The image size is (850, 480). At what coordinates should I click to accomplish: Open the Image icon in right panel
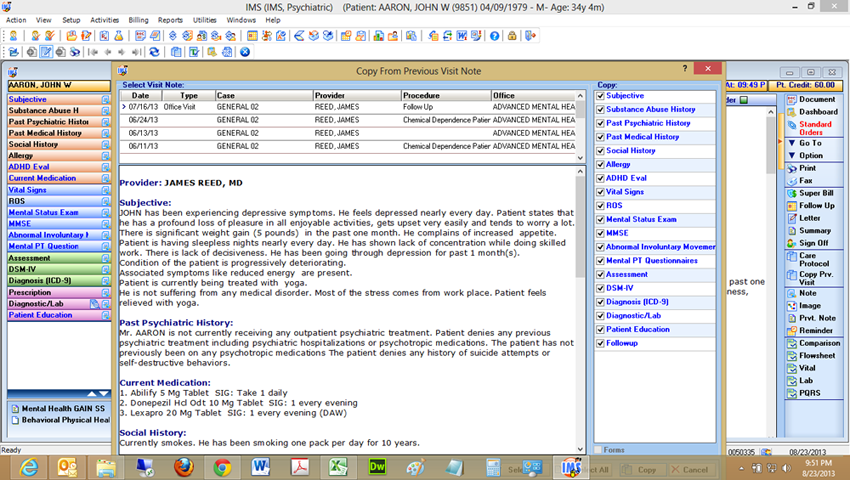792,305
